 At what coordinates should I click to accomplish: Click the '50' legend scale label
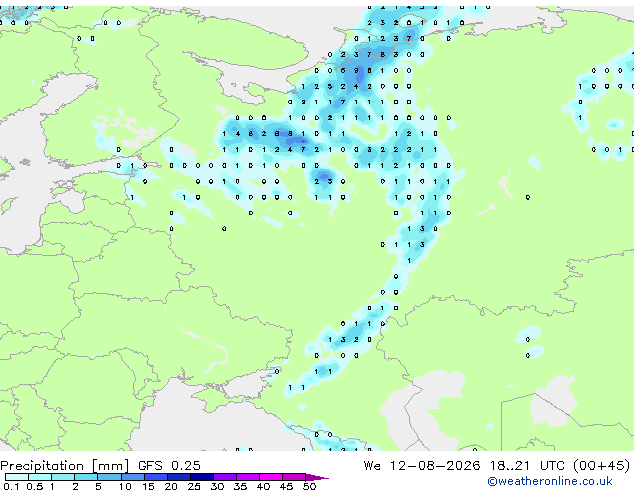click(309, 486)
